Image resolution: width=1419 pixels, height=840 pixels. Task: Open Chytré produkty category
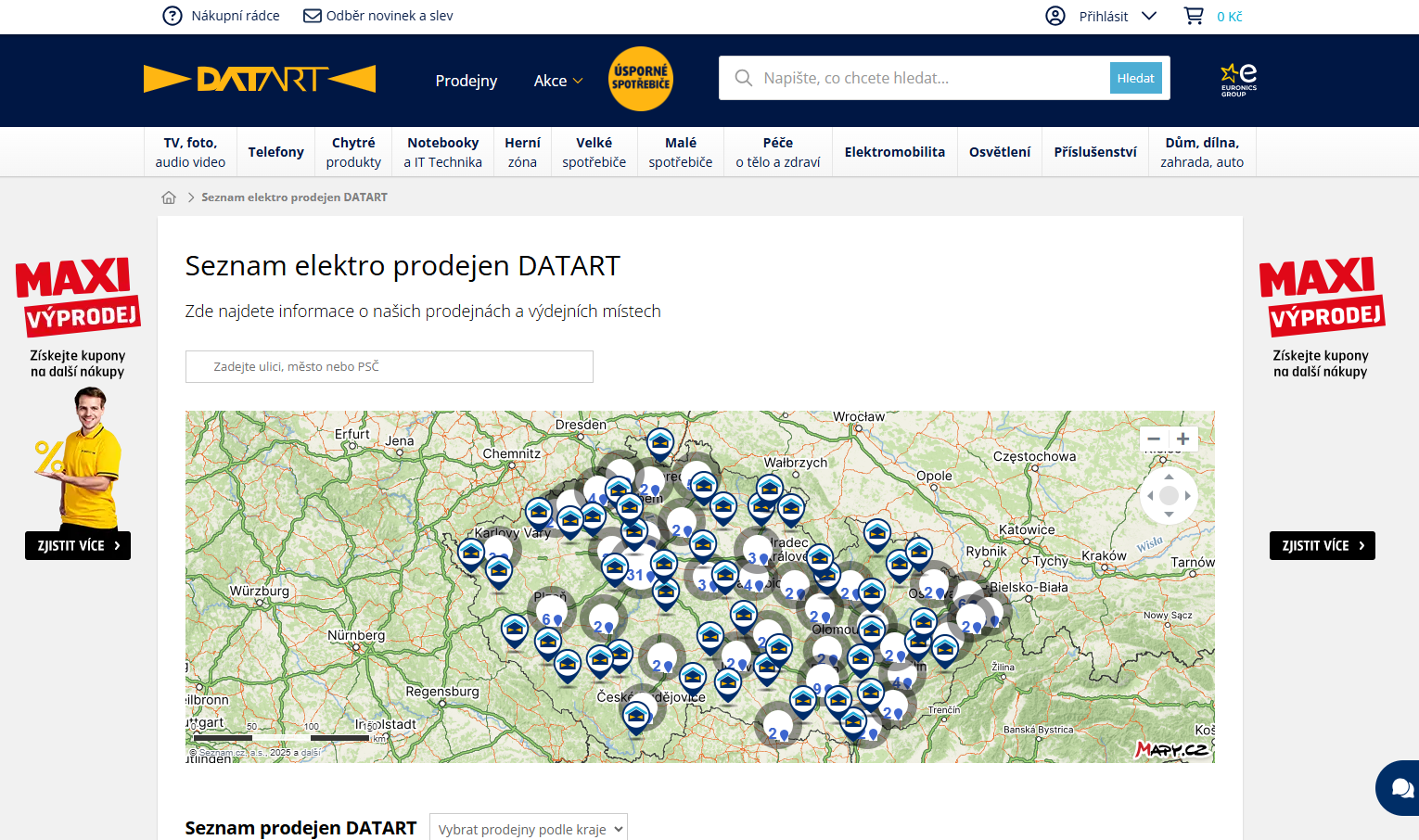[353, 152]
